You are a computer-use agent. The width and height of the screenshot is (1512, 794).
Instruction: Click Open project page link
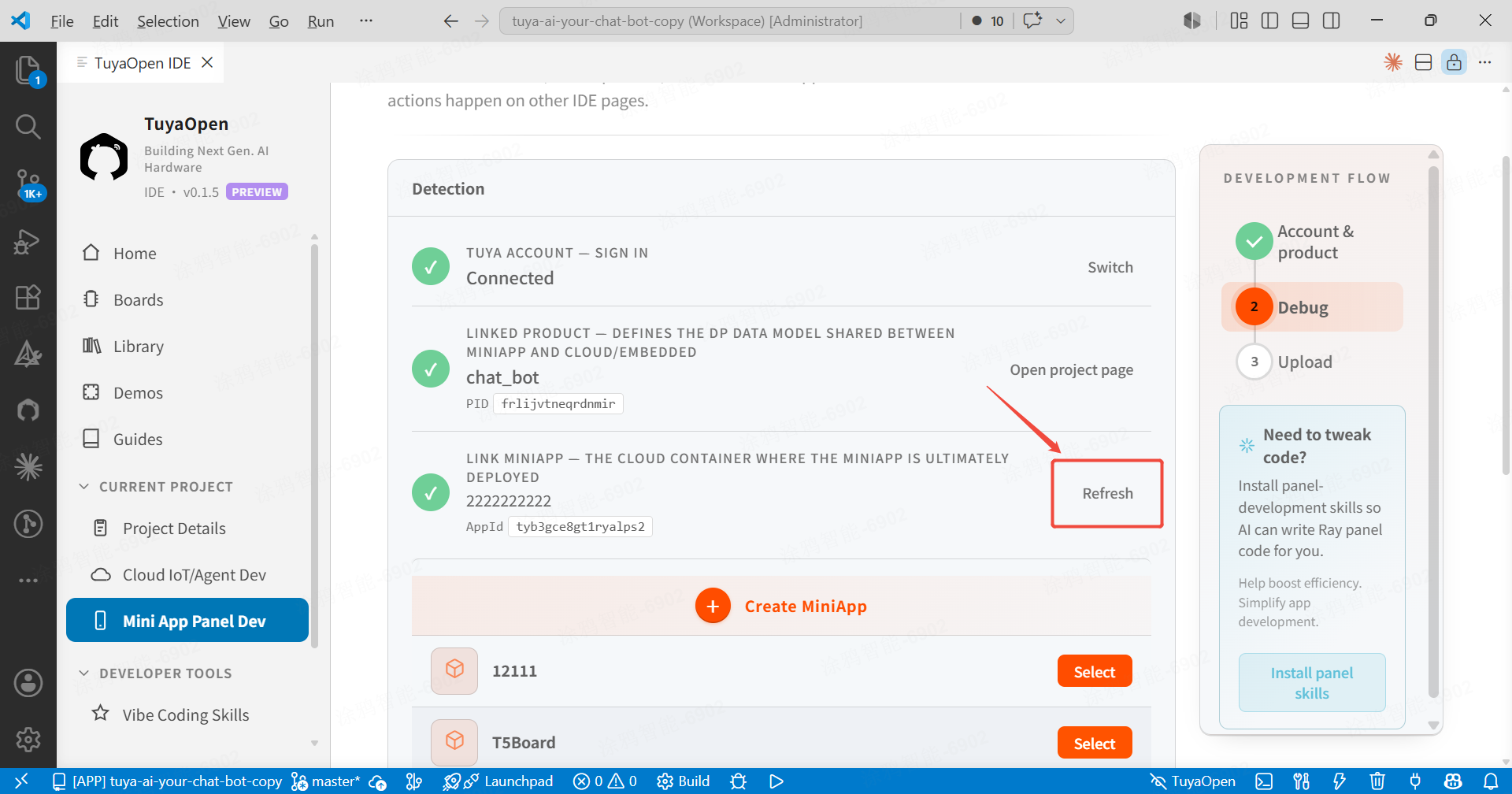point(1071,369)
